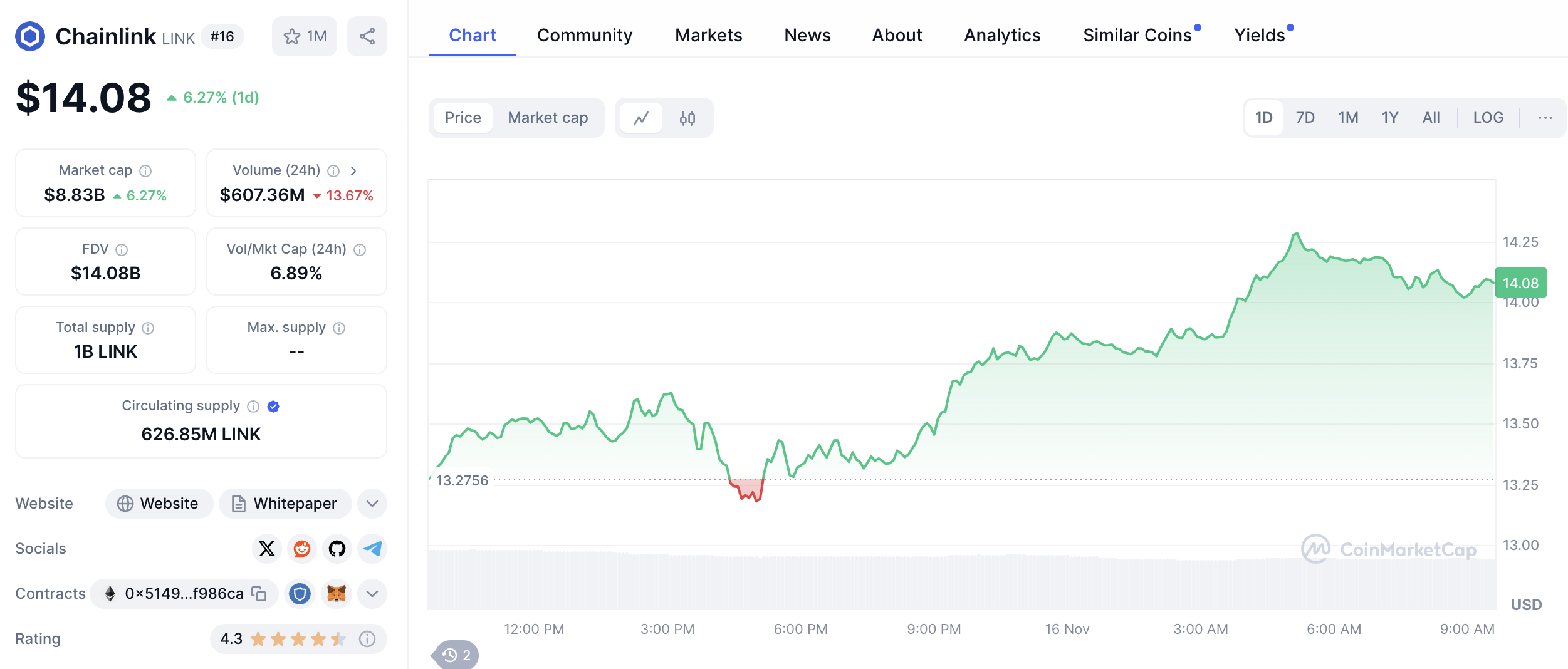Open Max. supply info icon

click(x=339, y=328)
